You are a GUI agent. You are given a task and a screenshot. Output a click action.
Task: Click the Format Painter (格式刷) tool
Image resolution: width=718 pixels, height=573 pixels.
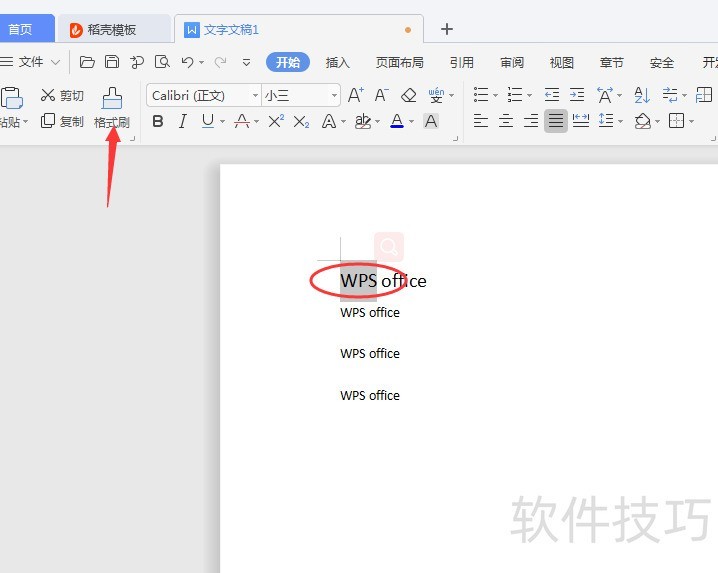click(x=112, y=108)
